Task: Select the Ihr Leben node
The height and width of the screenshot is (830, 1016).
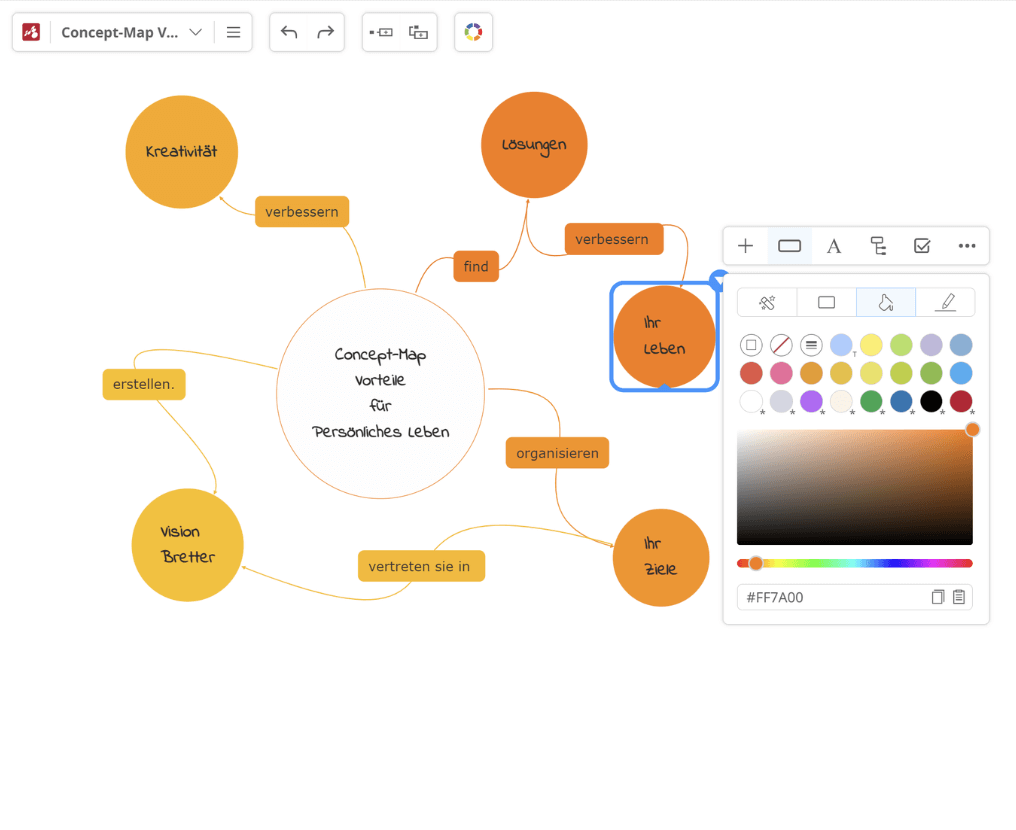Action: [x=664, y=336]
